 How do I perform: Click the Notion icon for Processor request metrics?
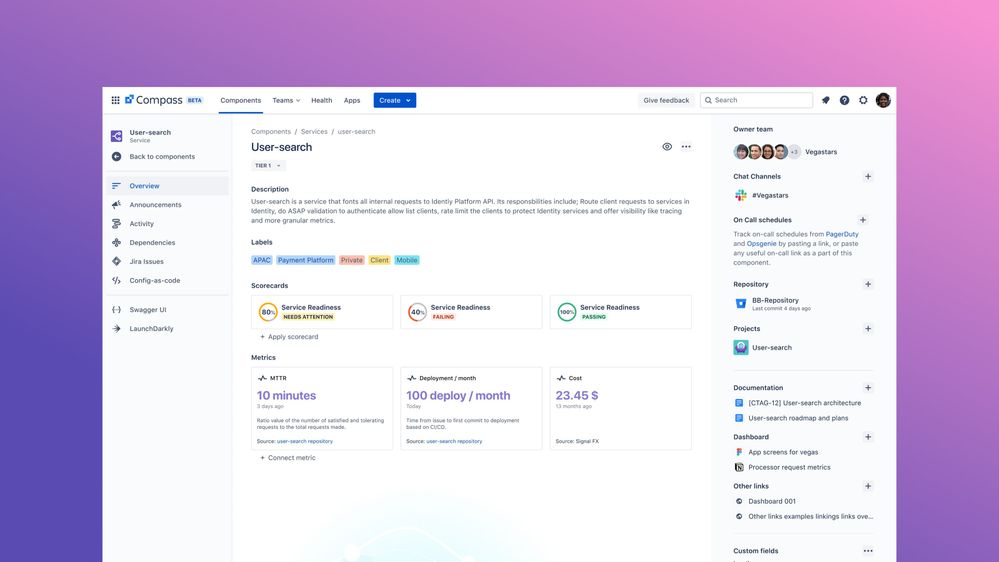coord(739,467)
